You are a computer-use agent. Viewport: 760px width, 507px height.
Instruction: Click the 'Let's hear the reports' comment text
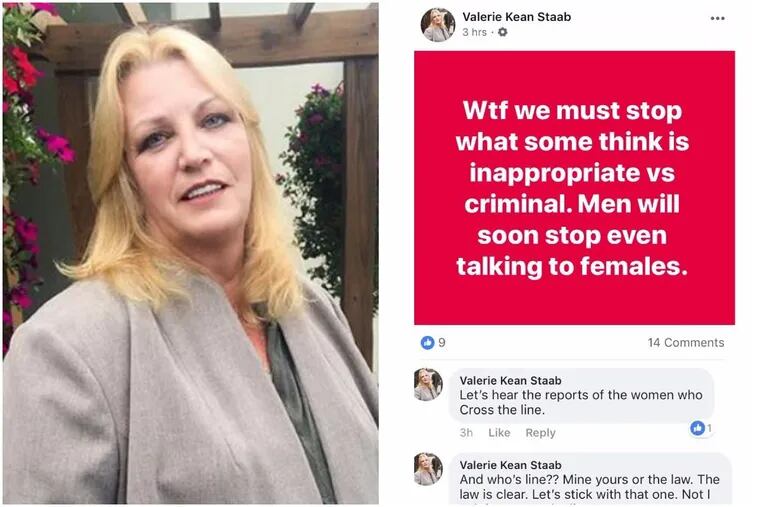[x=581, y=402]
